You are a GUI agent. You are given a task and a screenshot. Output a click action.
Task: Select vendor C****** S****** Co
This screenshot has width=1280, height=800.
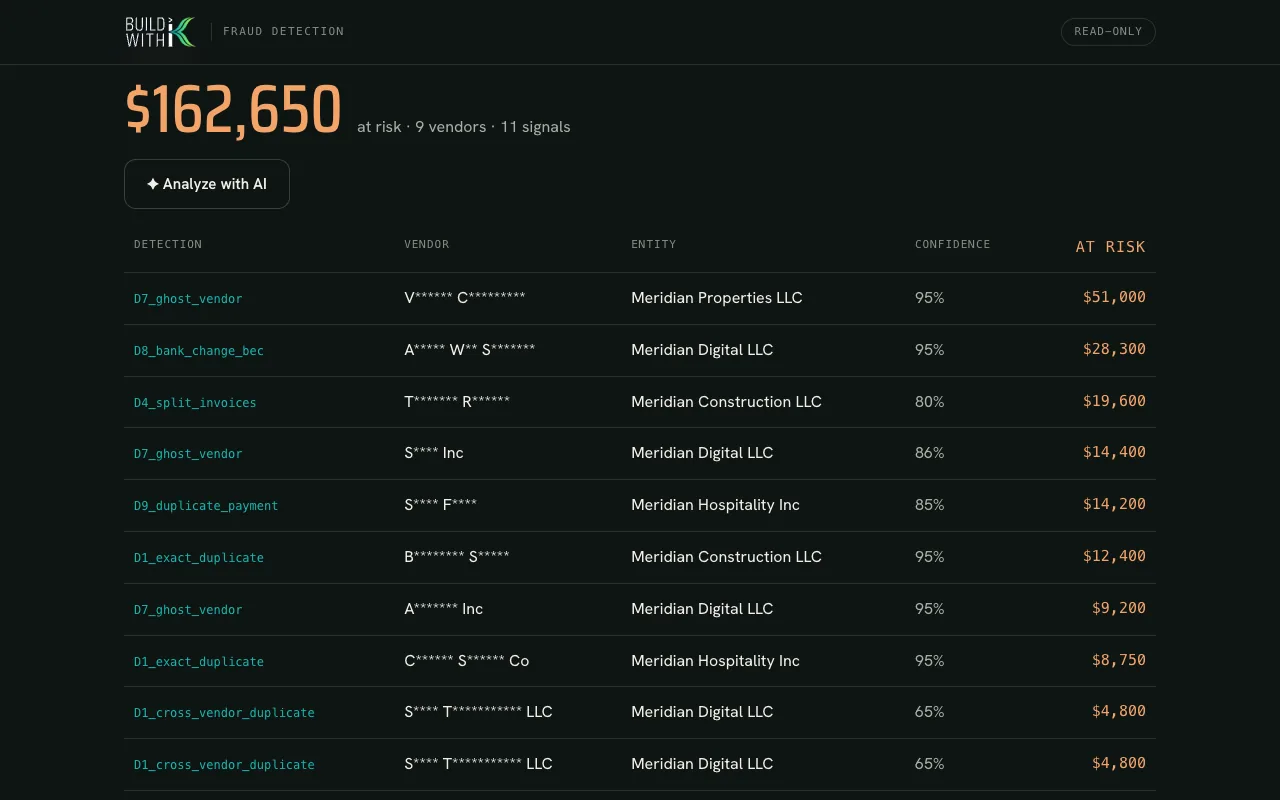click(467, 661)
